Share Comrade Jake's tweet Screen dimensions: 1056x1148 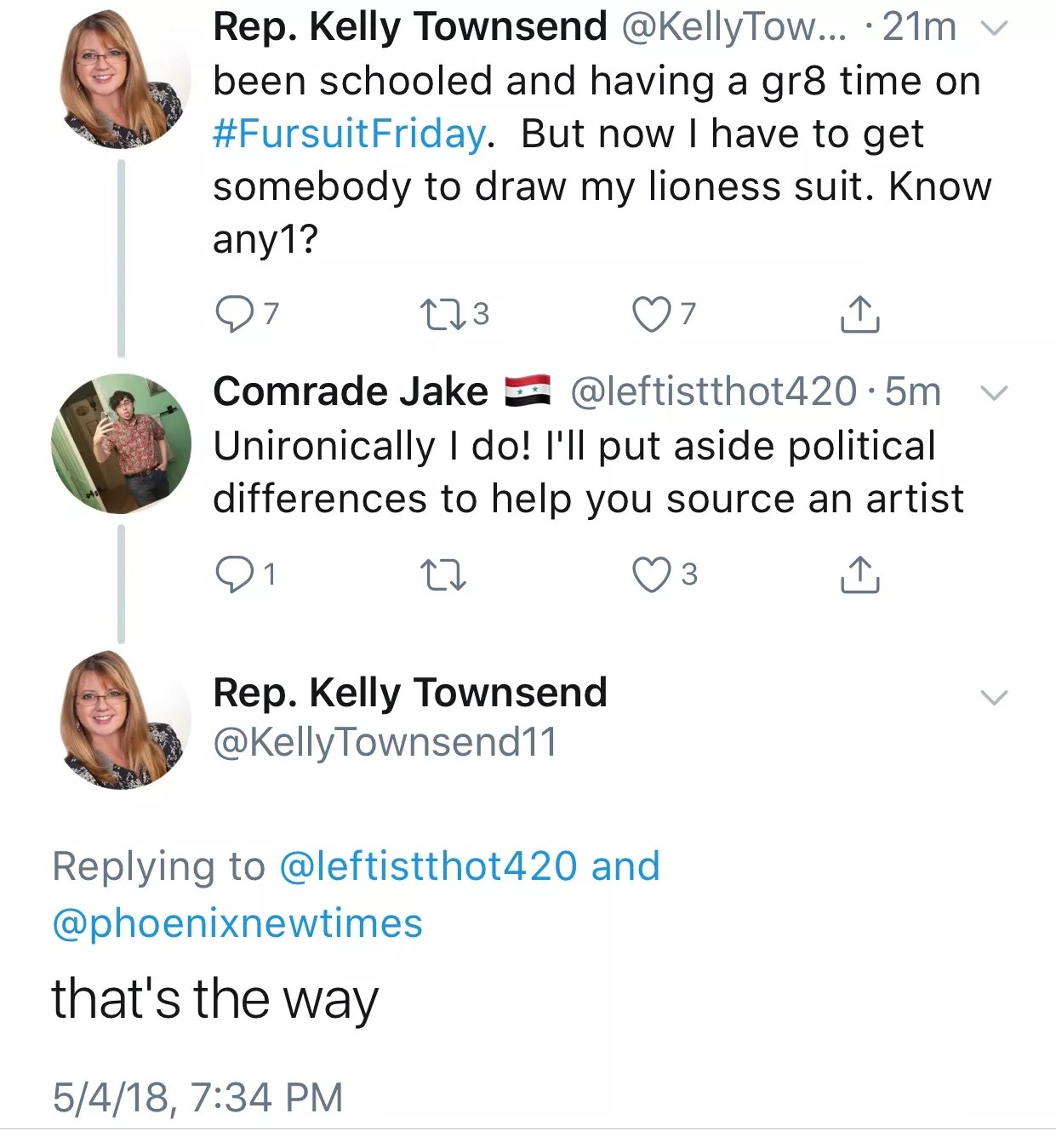click(x=859, y=574)
